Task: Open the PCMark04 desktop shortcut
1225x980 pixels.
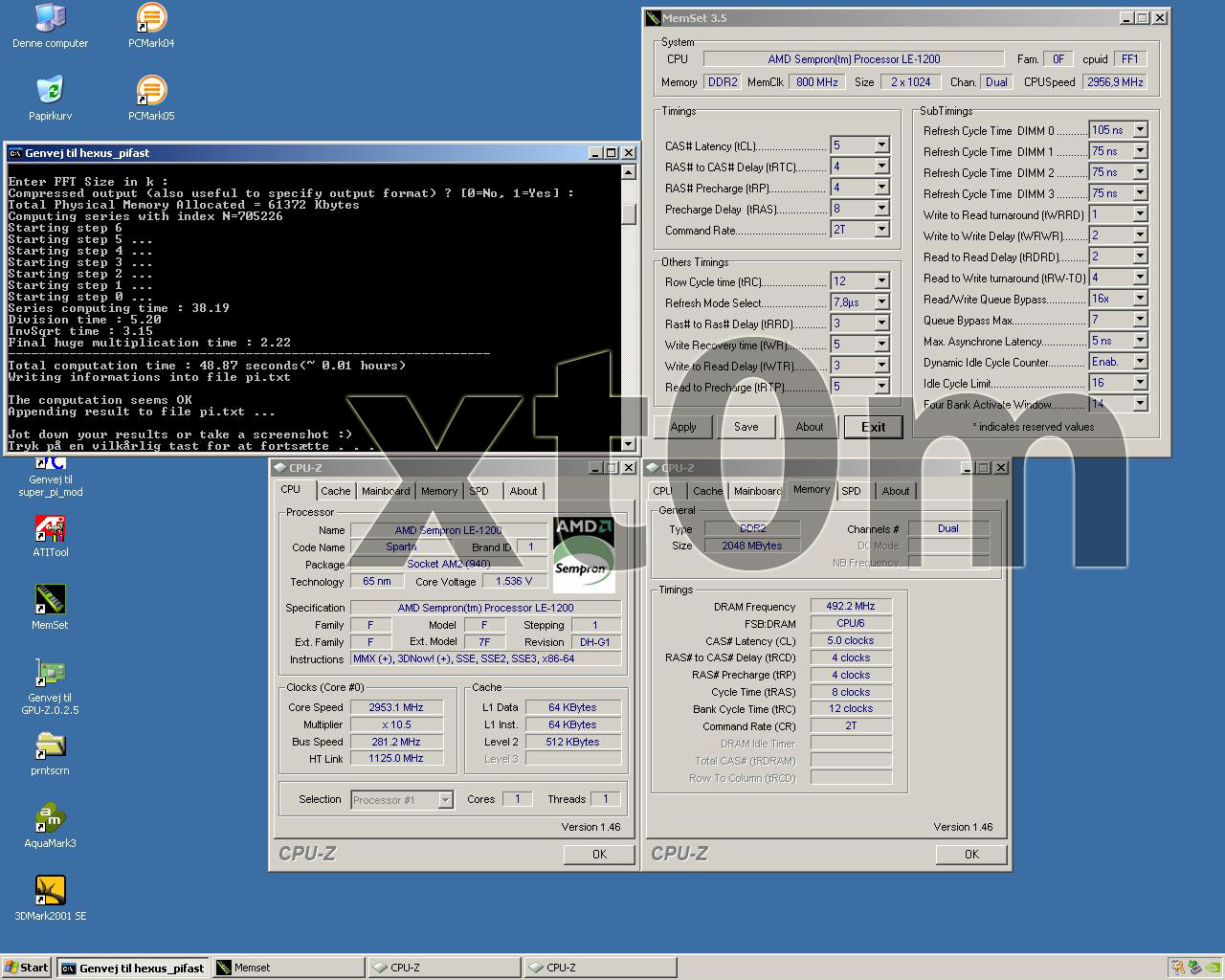Action: click(x=150, y=25)
